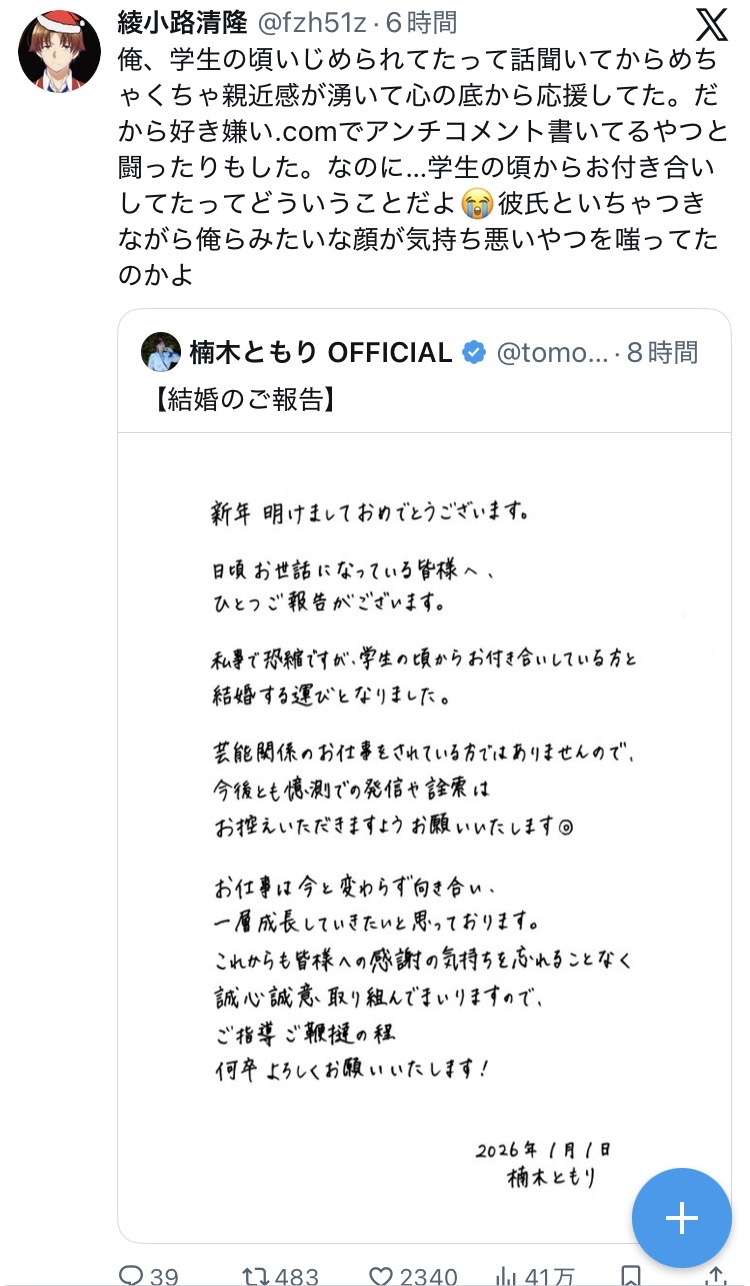Tap the quoted tweet's truncated @tomo... handle
The image size is (750, 1286).
pyautogui.click(x=550, y=352)
